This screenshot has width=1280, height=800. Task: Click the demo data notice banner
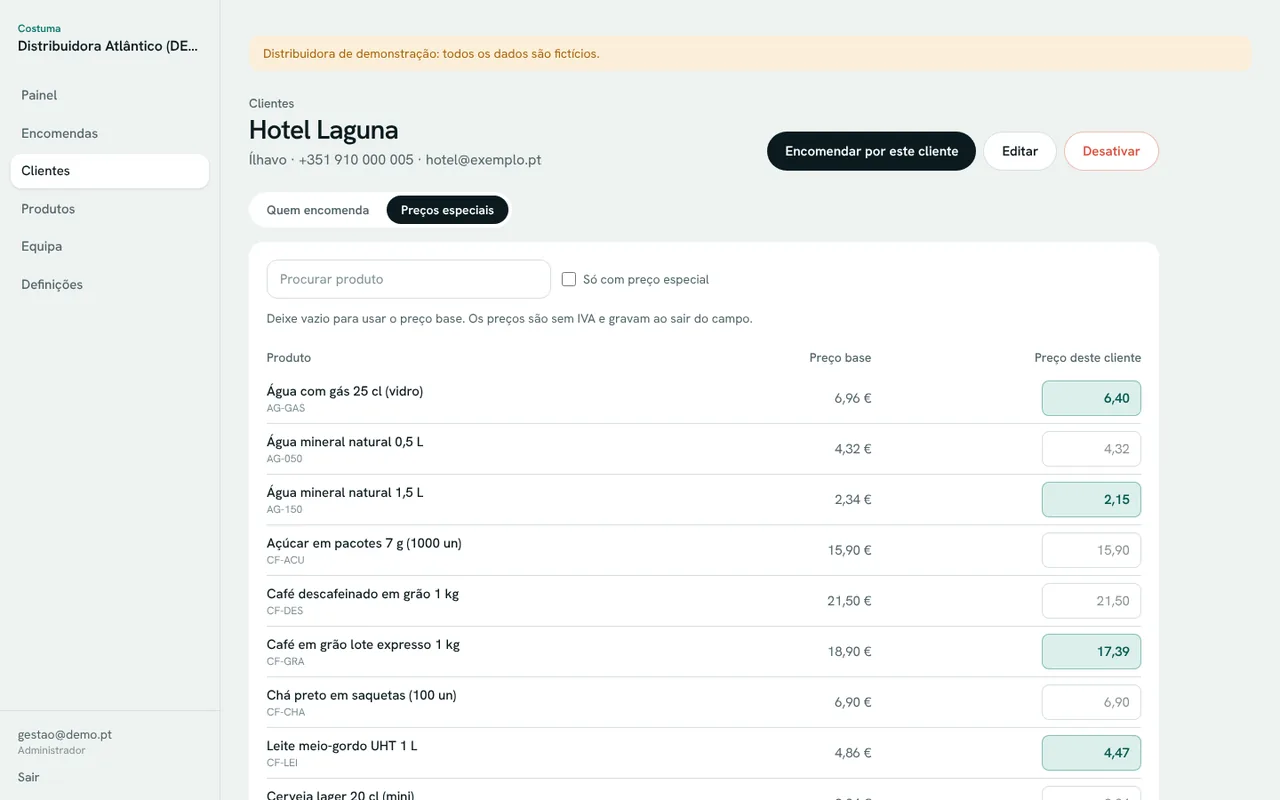point(750,54)
